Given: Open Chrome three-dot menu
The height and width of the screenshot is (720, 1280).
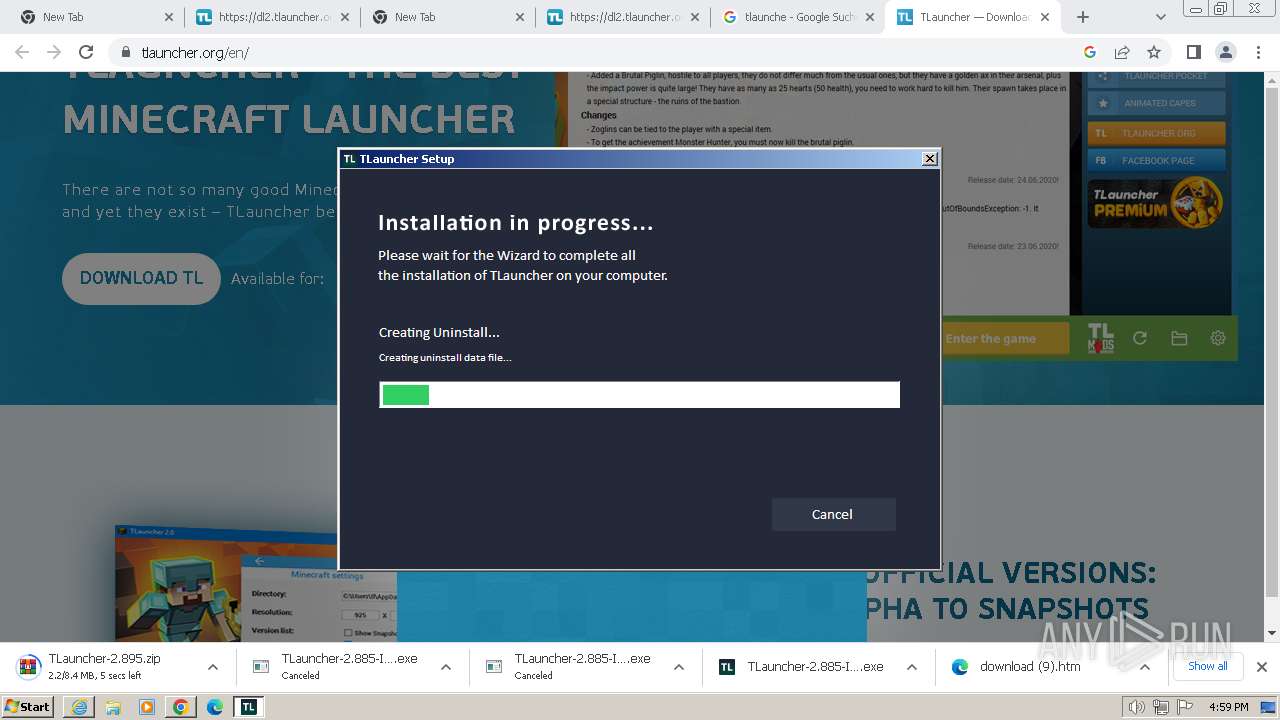Looking at the screenshot, I should 1257,52.
